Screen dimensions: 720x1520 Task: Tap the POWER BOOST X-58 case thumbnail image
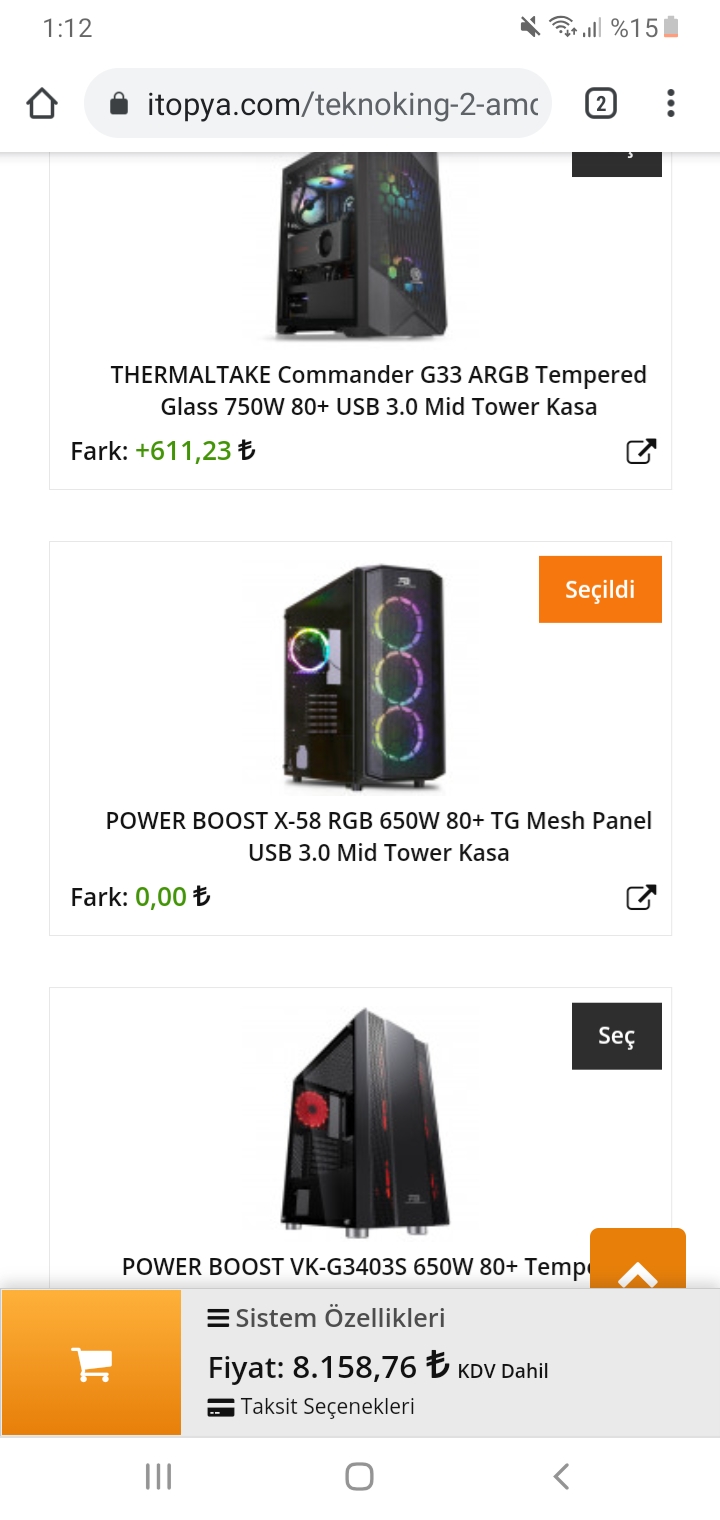(360, 675)
